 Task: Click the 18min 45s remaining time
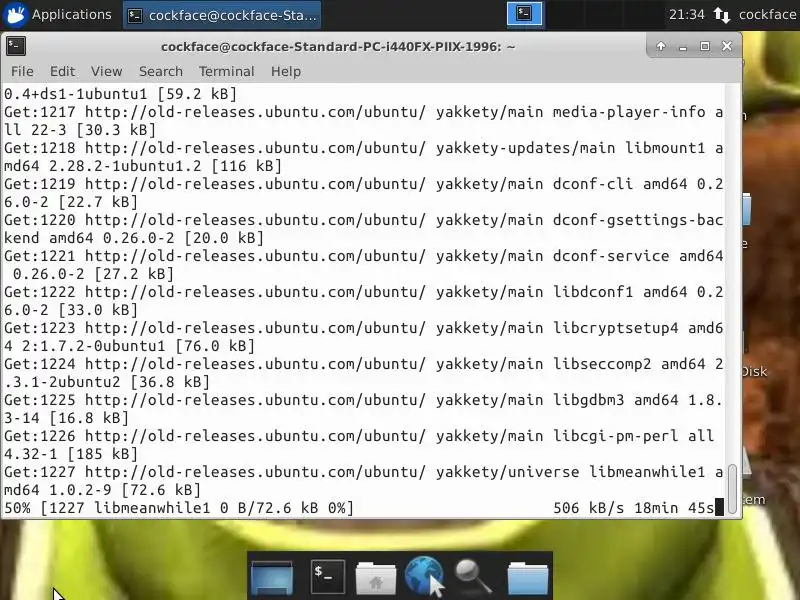point(674,508)
